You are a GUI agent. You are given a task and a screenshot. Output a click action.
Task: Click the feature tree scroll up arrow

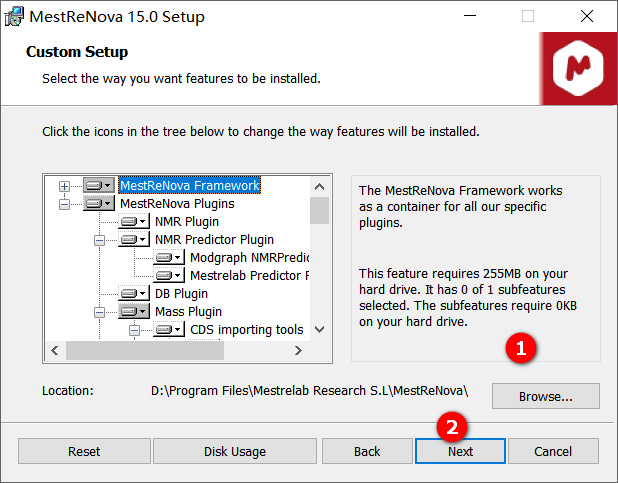click(x=320, y=186)
